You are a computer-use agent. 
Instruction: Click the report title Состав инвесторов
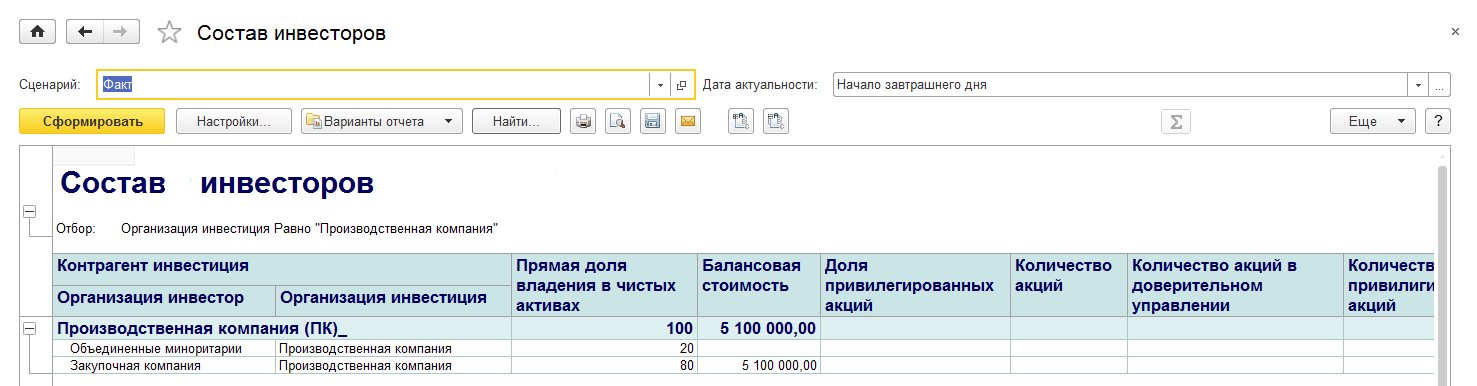tap(217, 183)
